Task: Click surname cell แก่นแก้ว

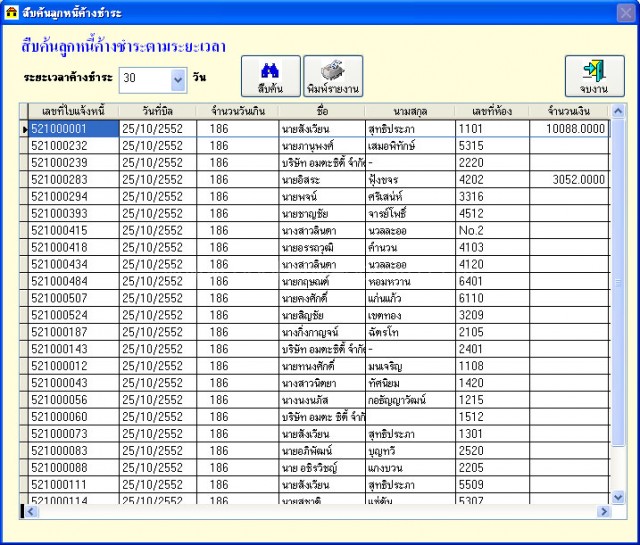Action: 410,298
